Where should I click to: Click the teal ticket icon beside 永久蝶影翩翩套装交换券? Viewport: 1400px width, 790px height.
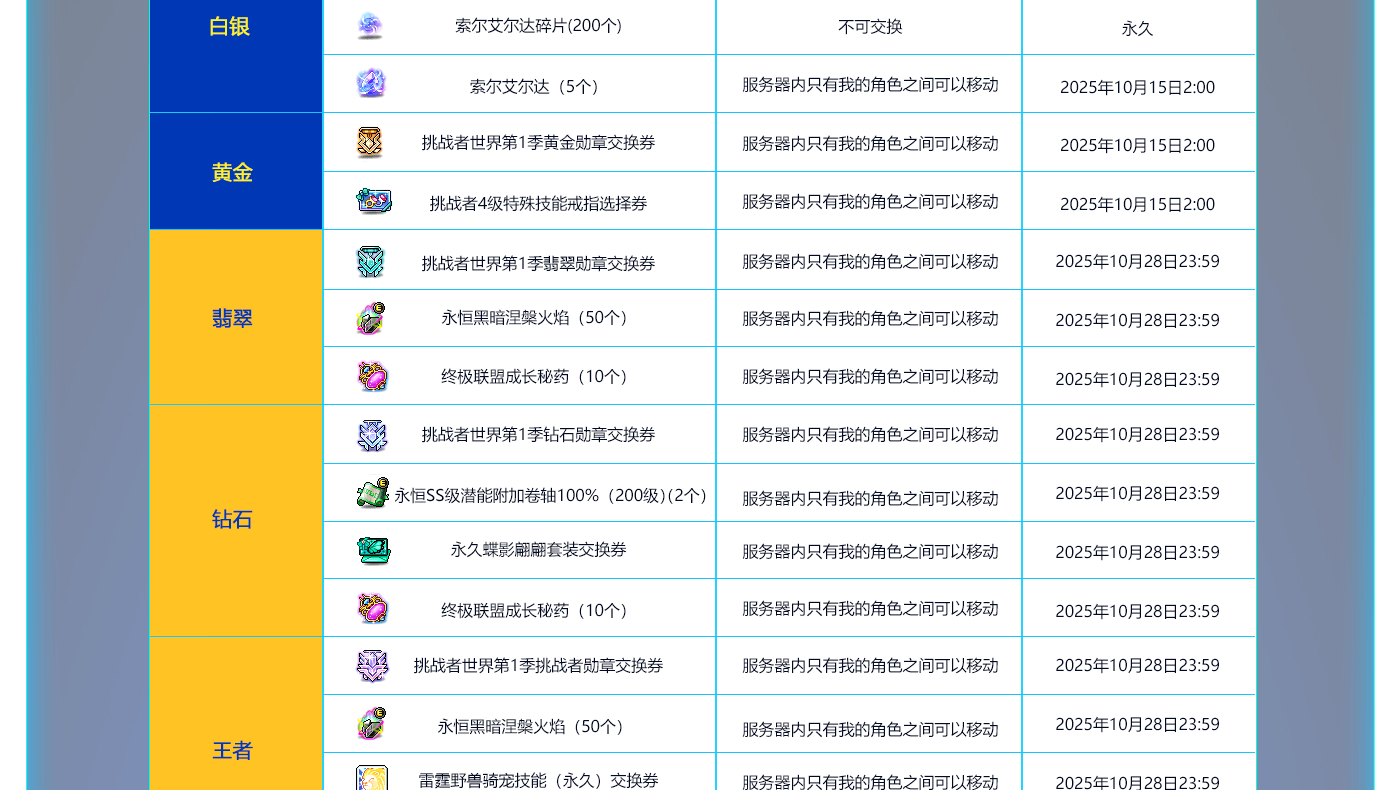coord(374,550)
